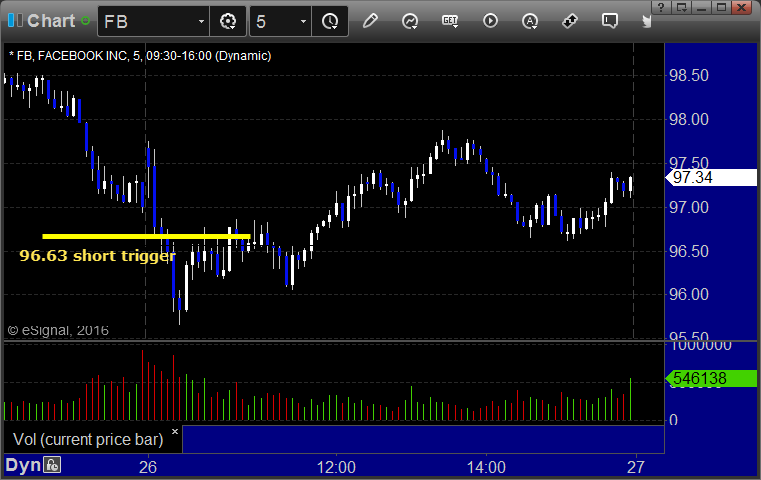Click the 26 date axis label
This screenshot has width=761, height=480.
click(148, 467)
